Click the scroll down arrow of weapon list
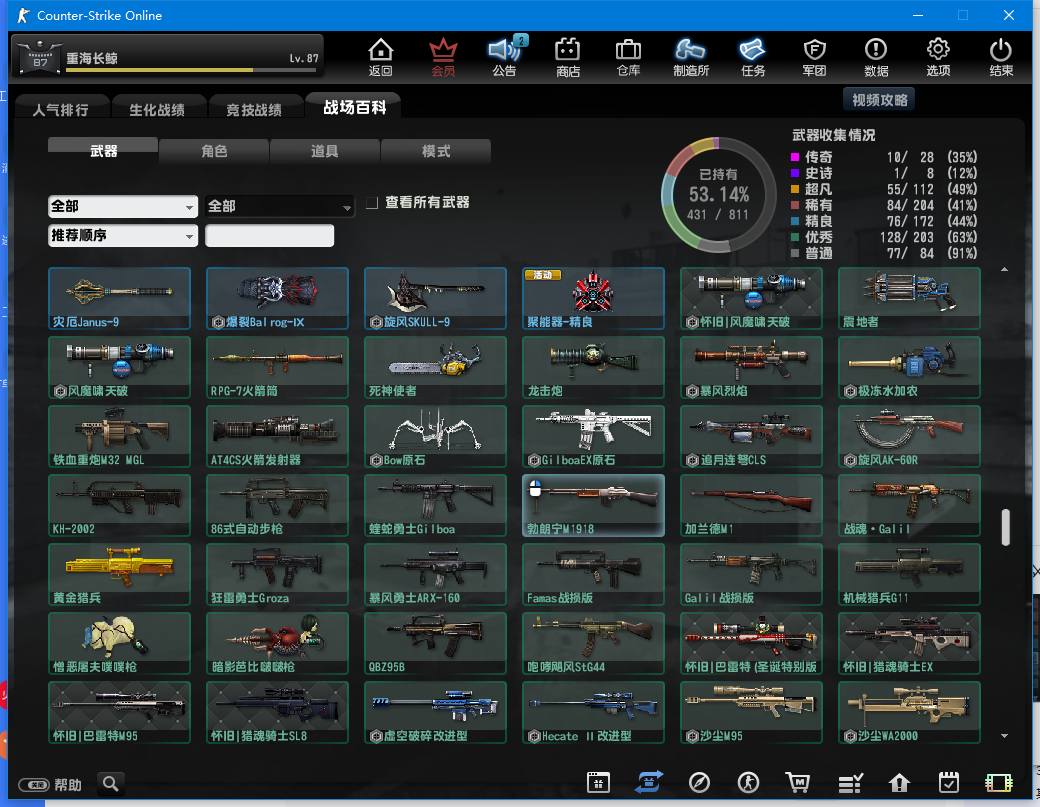Screen dimensions: 1040x807 pyautogui.click(x=1005, y=735)
